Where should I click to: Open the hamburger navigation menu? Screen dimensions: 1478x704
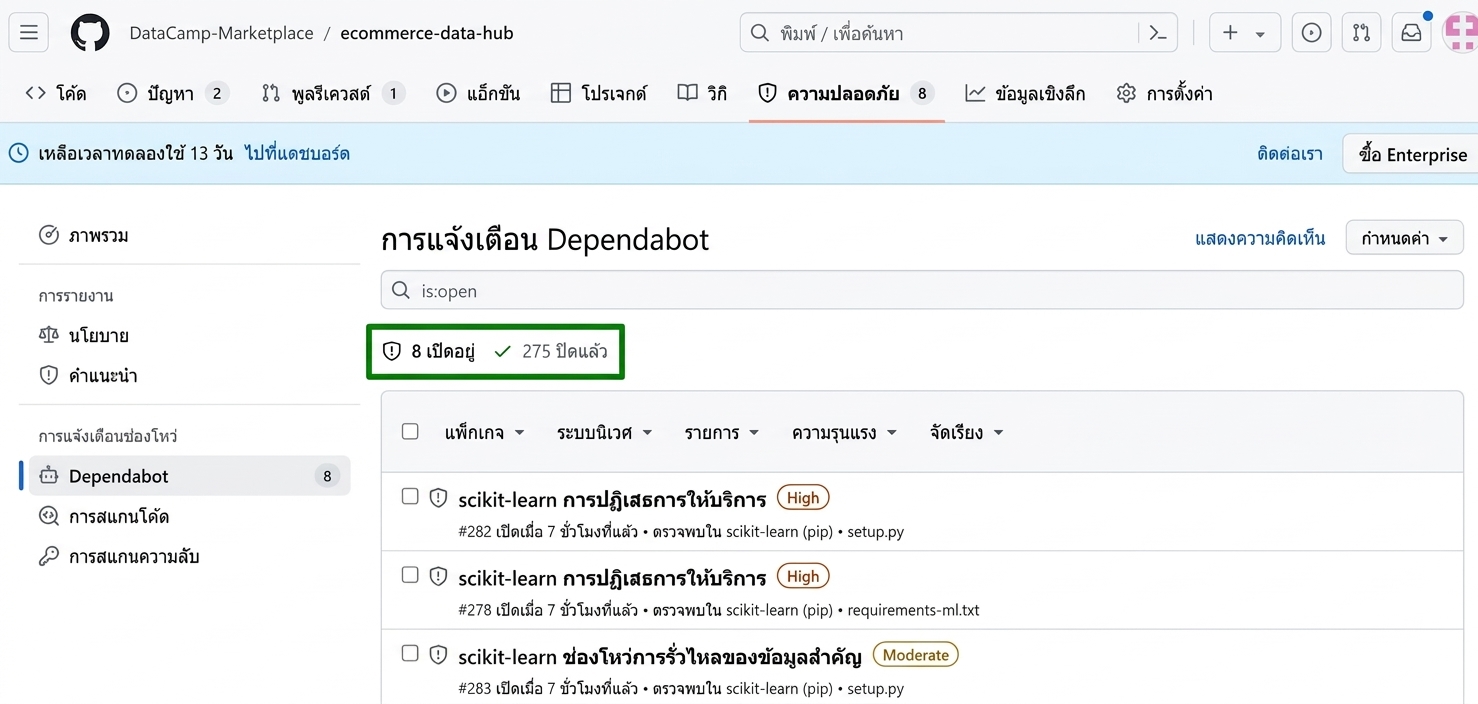[x=29, y=33]
